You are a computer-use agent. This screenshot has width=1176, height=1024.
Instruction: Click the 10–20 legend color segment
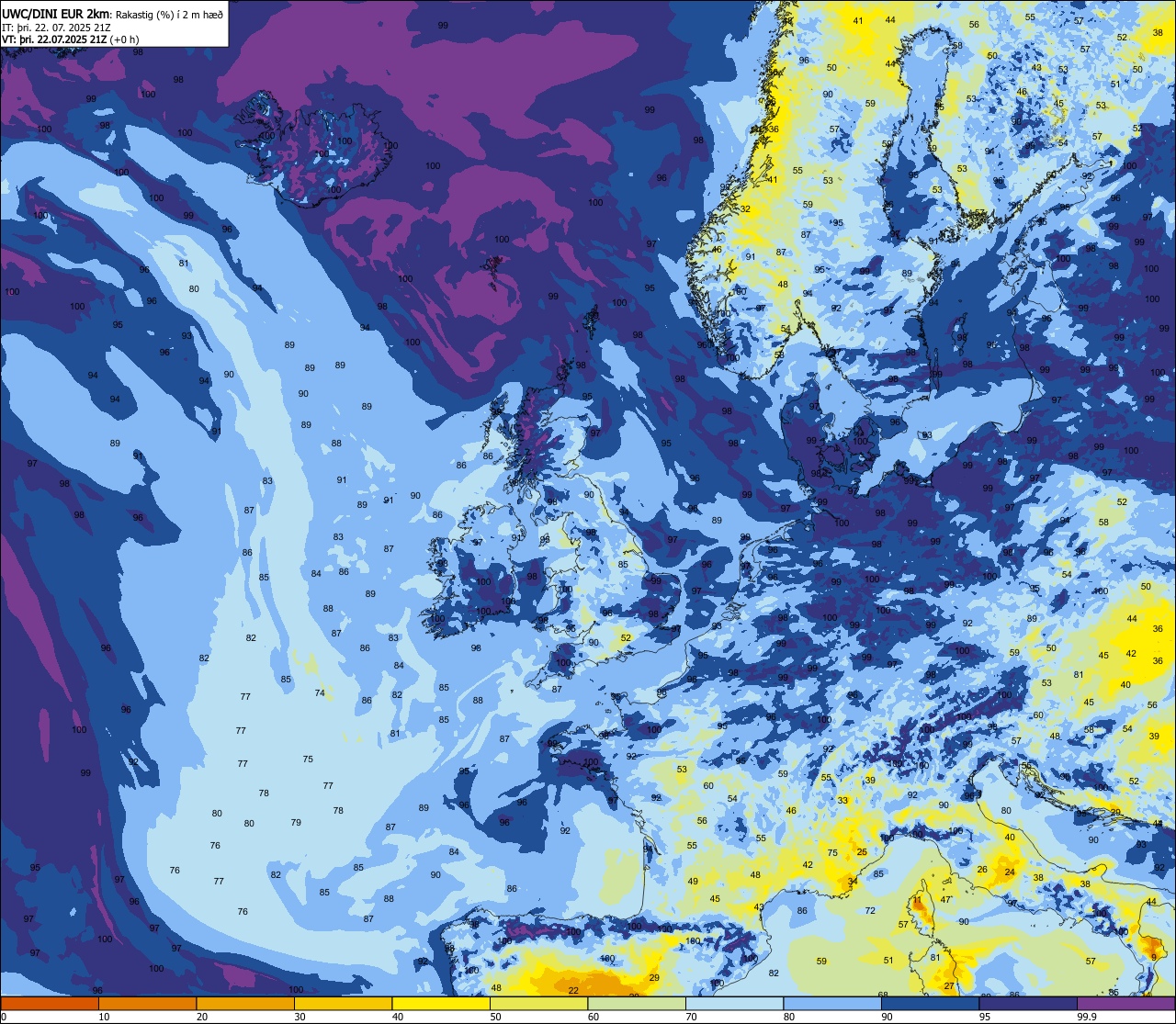click(x=148, y=1003)
